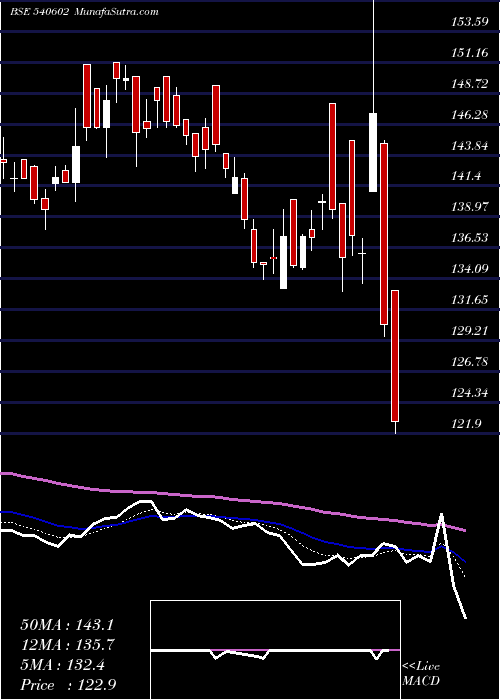
Task: Click the 134.09 price axis label
Action: [x=470, y=269]
